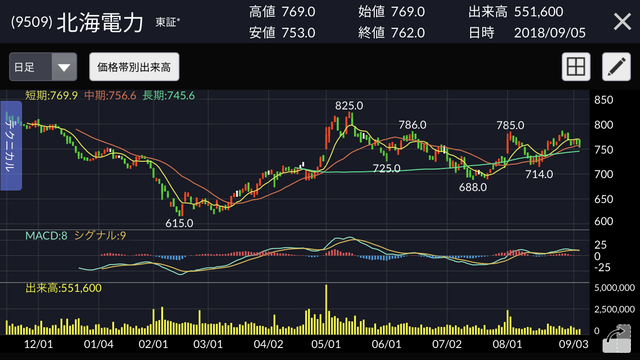Click the シグナル:9 indicator label

click(100, 236)
